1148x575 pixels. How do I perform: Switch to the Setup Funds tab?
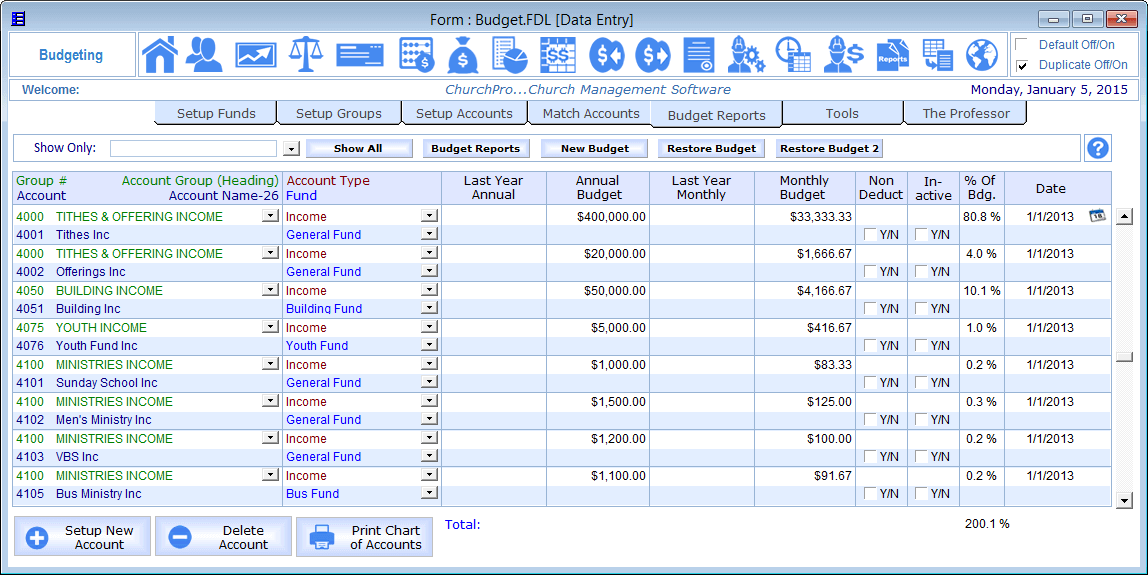(x=216, y=114)
